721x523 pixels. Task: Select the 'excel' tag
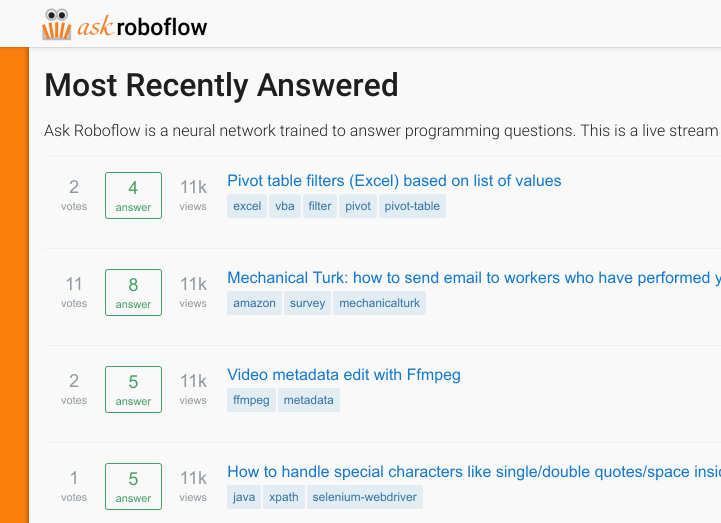(x=247, y=207)
